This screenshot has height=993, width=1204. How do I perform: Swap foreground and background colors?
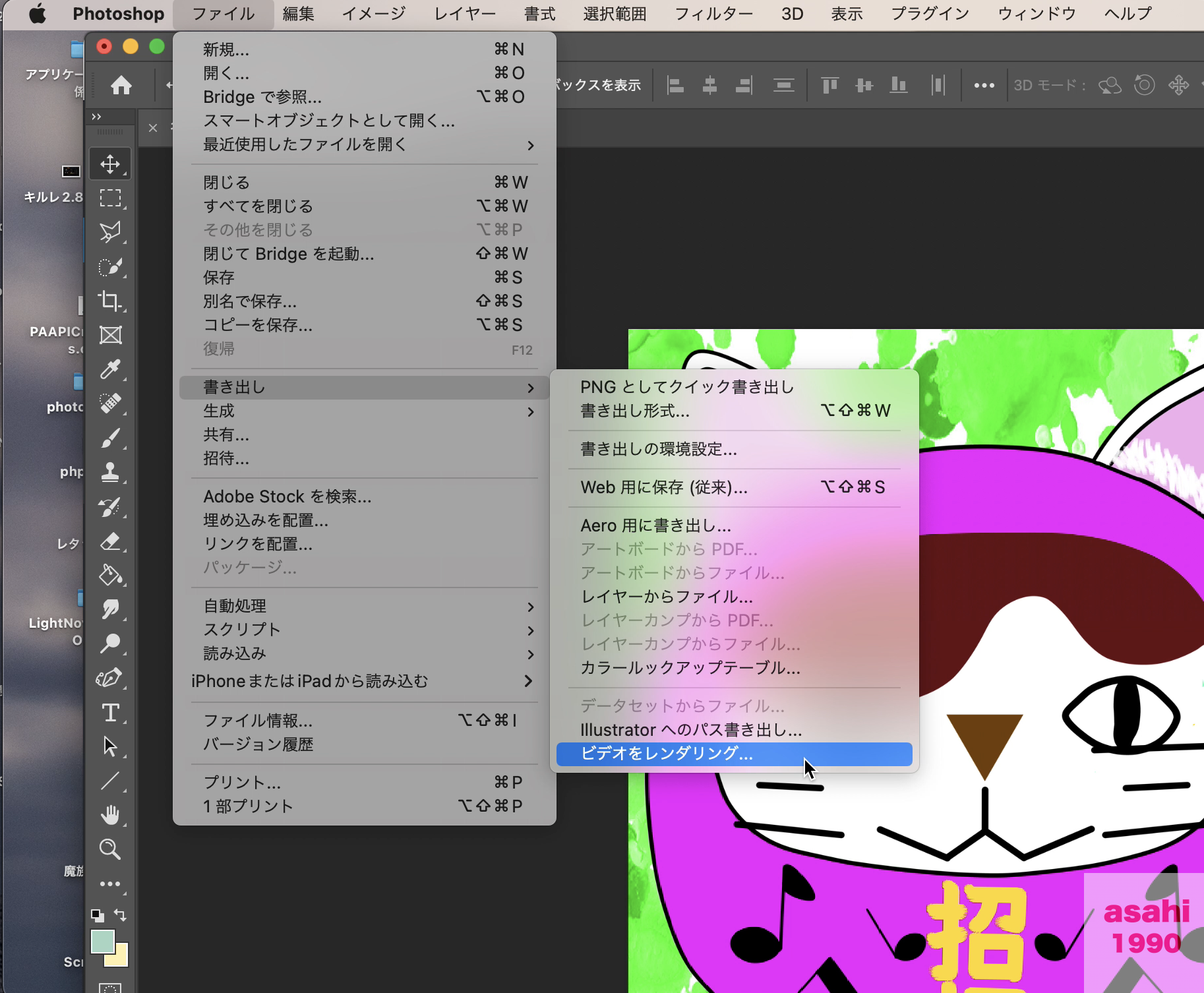point(120,915)
